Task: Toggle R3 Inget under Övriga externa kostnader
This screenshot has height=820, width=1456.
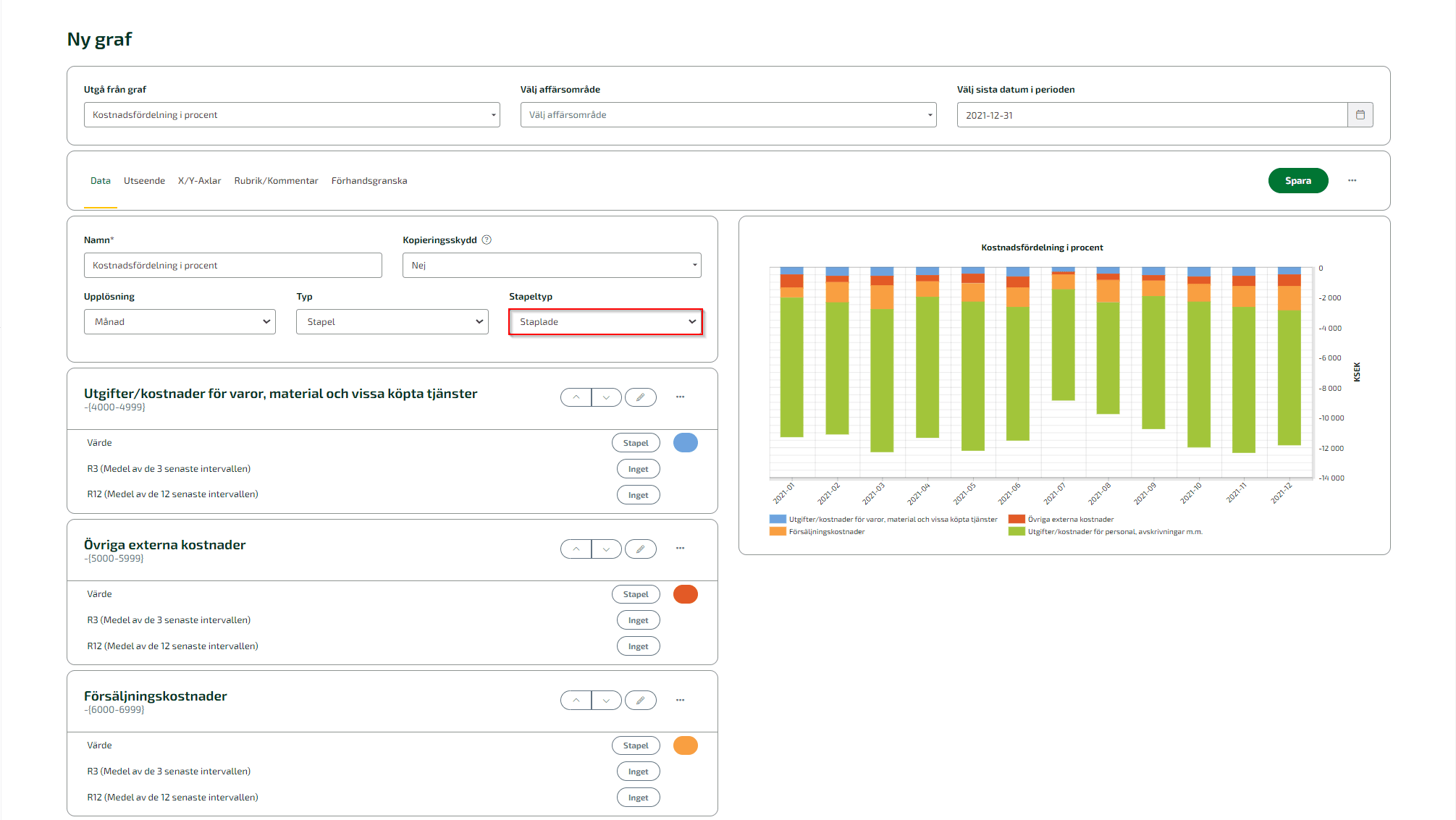Action: click(638, 620)
